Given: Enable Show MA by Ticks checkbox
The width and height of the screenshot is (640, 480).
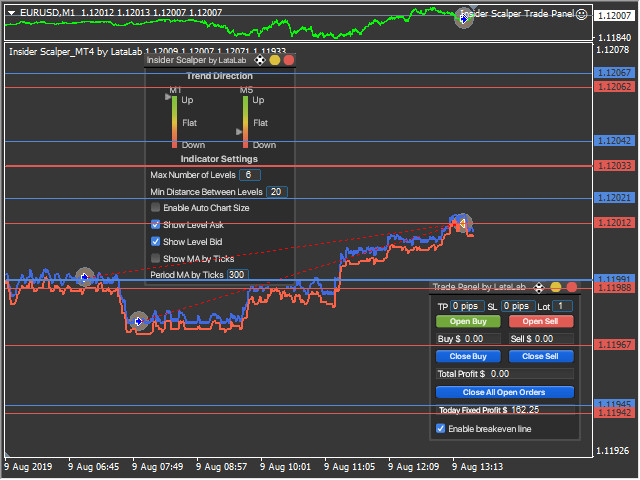Looking at the screenshot, I should pyautogui.click(x=155, y=258).
